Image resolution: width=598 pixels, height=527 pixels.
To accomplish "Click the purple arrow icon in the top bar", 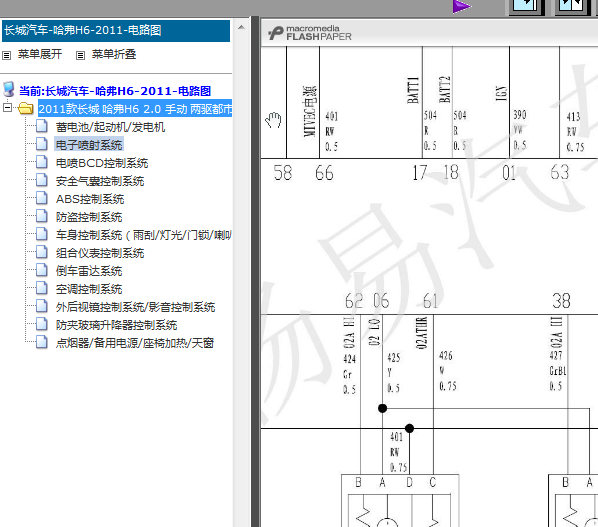I will coord(462,6).
